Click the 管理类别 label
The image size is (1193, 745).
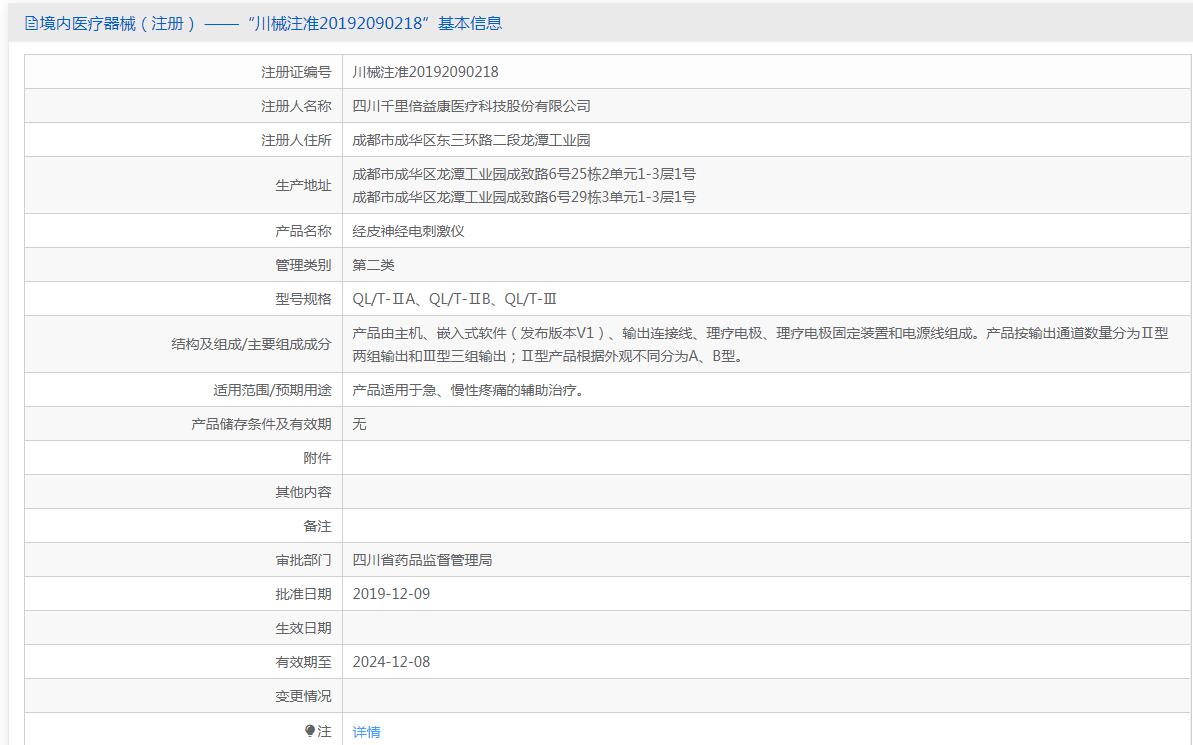click(303, 265)
